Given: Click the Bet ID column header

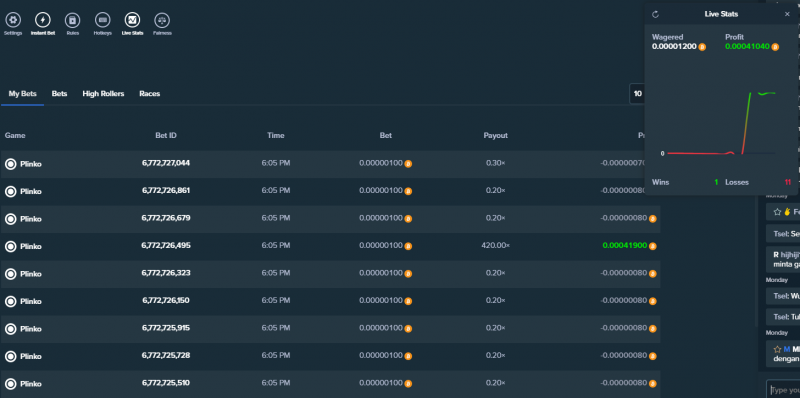Looking at the screenshot, I should pyautogui.click(x=166, y=136).
